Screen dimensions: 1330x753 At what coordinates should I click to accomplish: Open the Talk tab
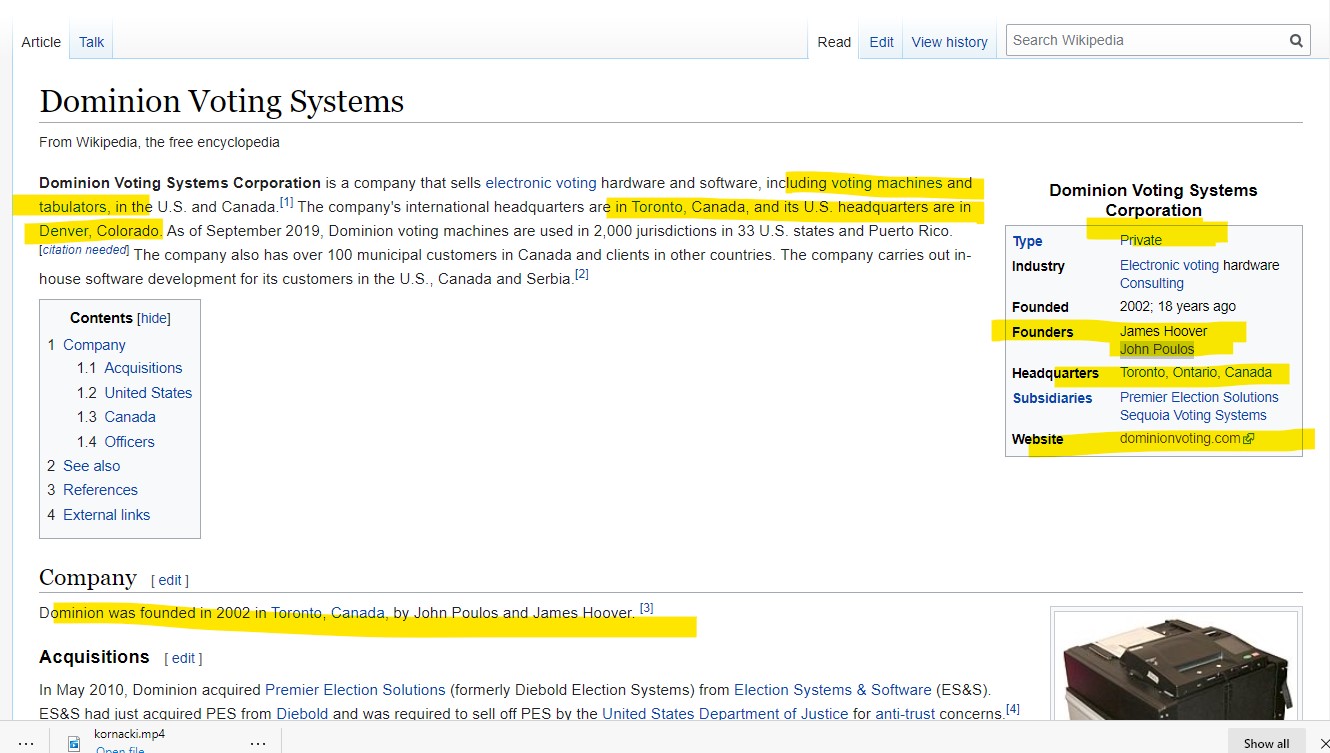click(92, 42)
